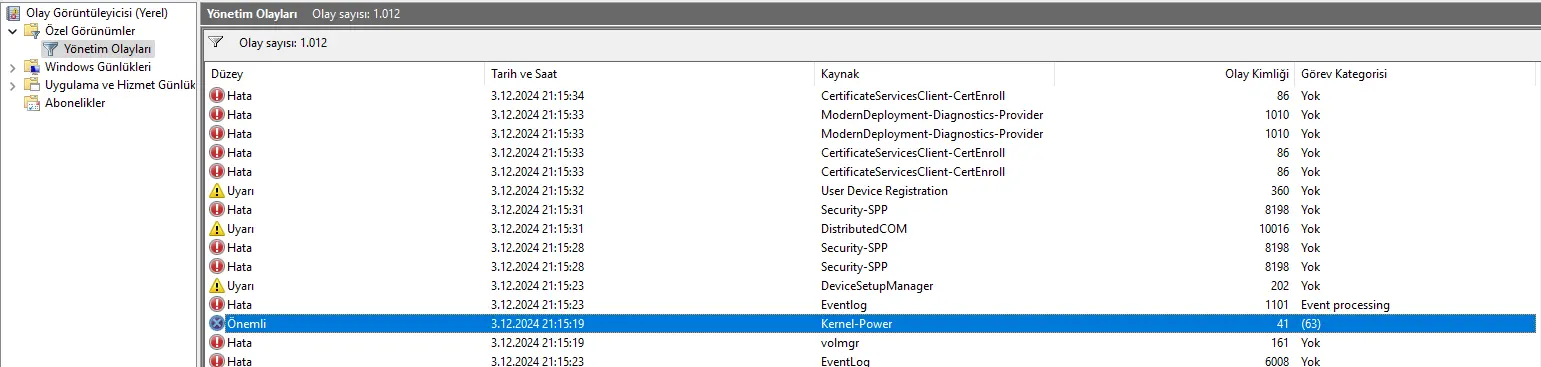1541x367 pixels.
Task: Expand Uygulama ve Hizmet Günlükleri node
Action: point(12,85)
